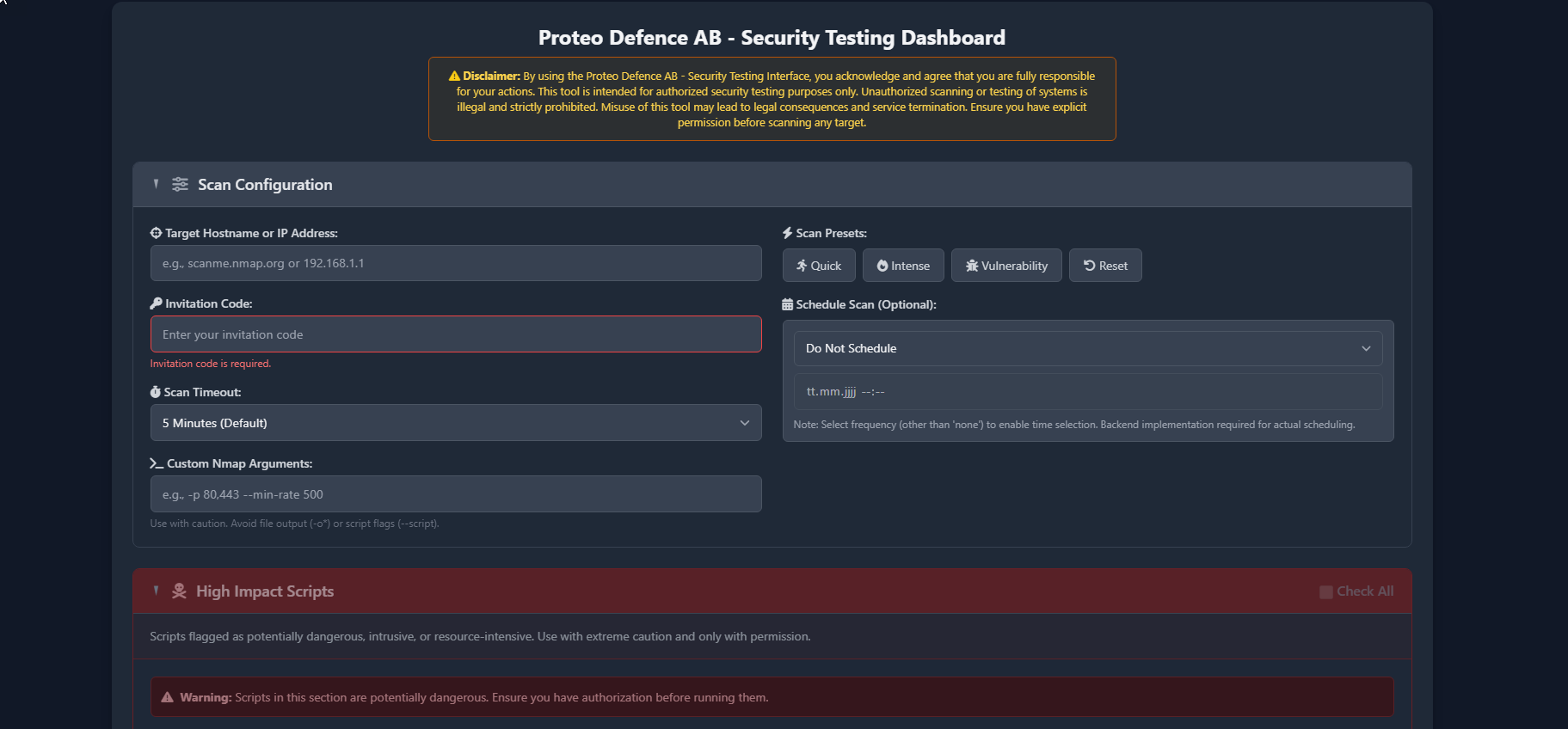This screenshot has width=1568, height=729.
Task: Click the stopwatch icon beside Scan Timeout
Action: [155, 392]
